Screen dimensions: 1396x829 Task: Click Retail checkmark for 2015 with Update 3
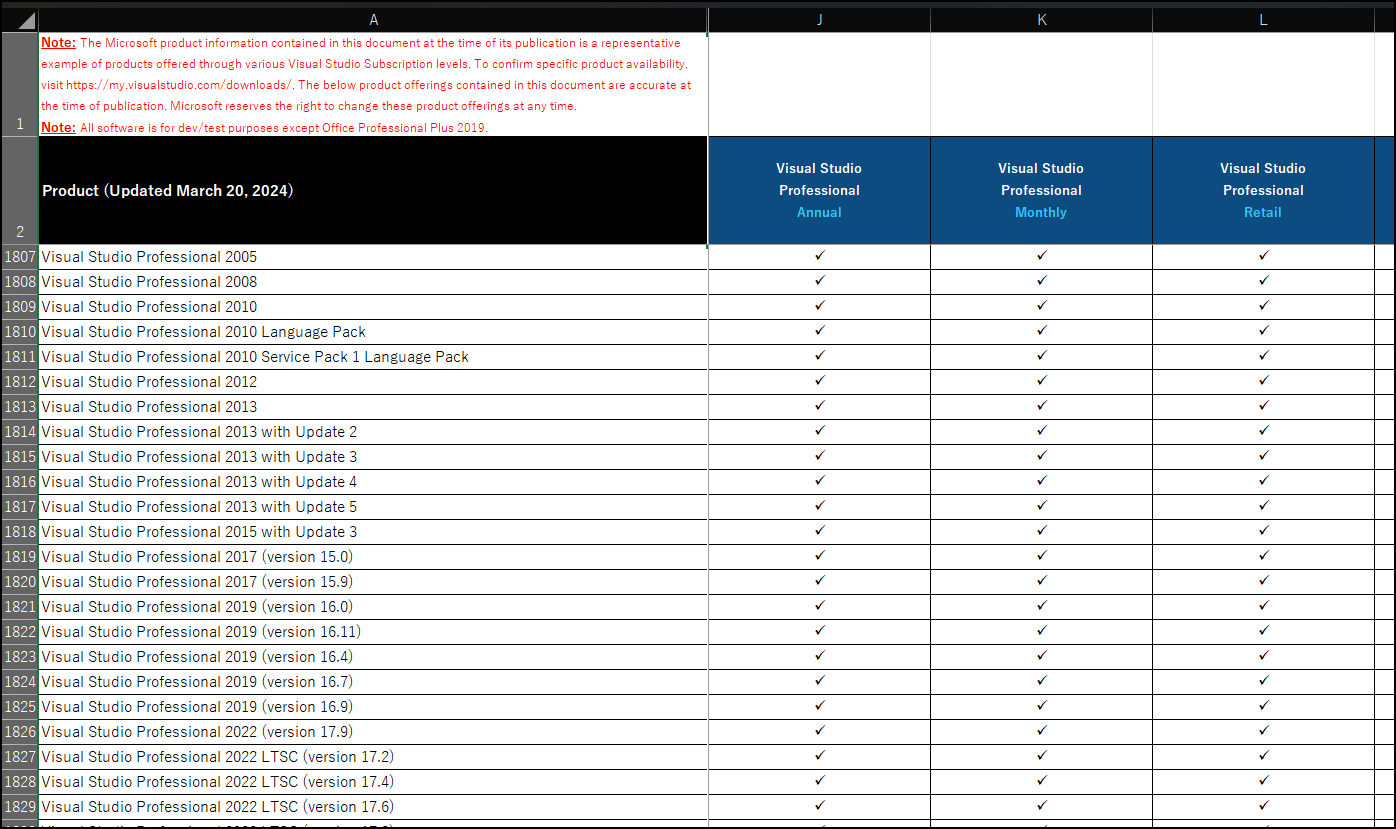(1263, 531)
